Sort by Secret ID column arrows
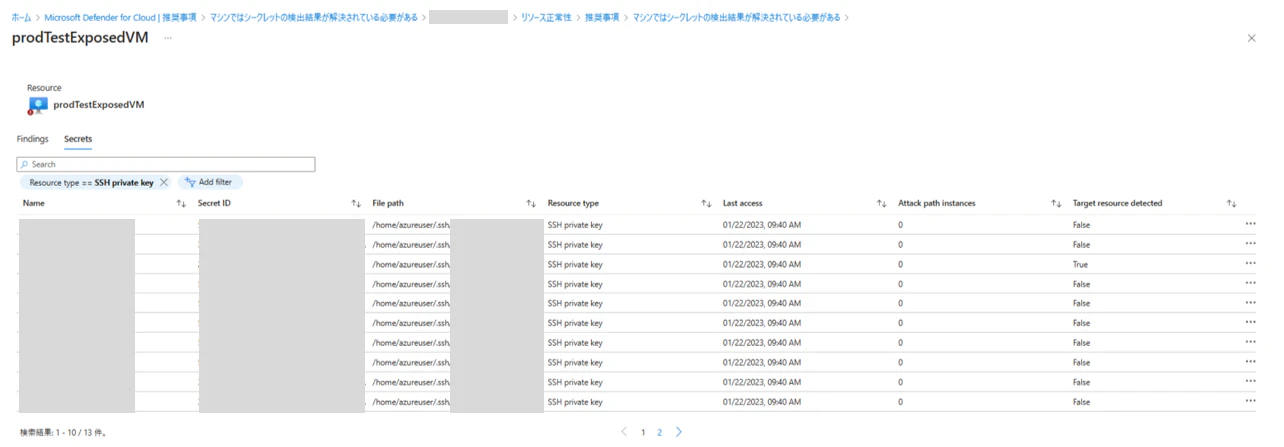Screen dimensions: 1284x447 point(356,203)
